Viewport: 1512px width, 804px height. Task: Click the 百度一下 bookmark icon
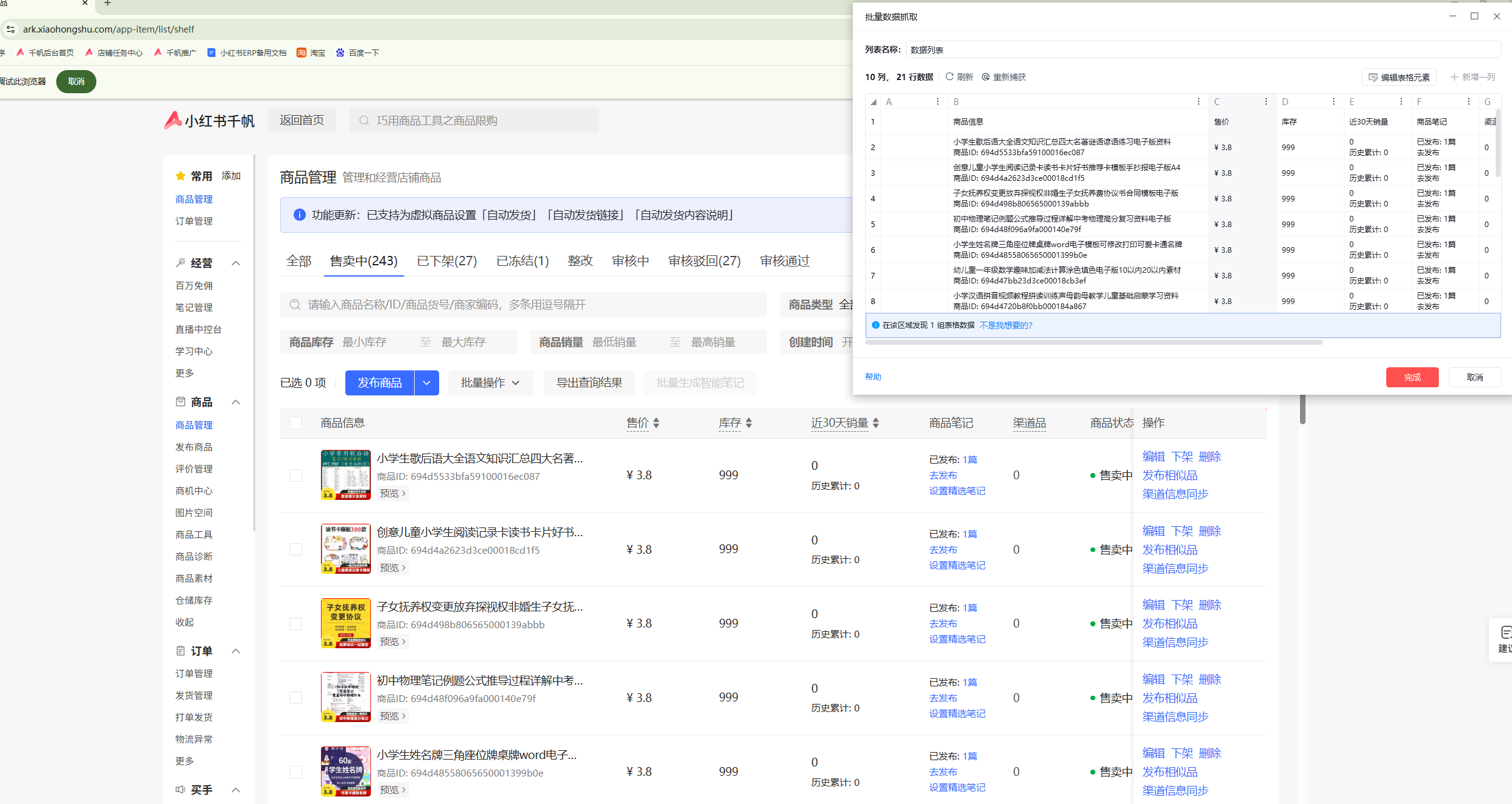click(x=340, y=53)
